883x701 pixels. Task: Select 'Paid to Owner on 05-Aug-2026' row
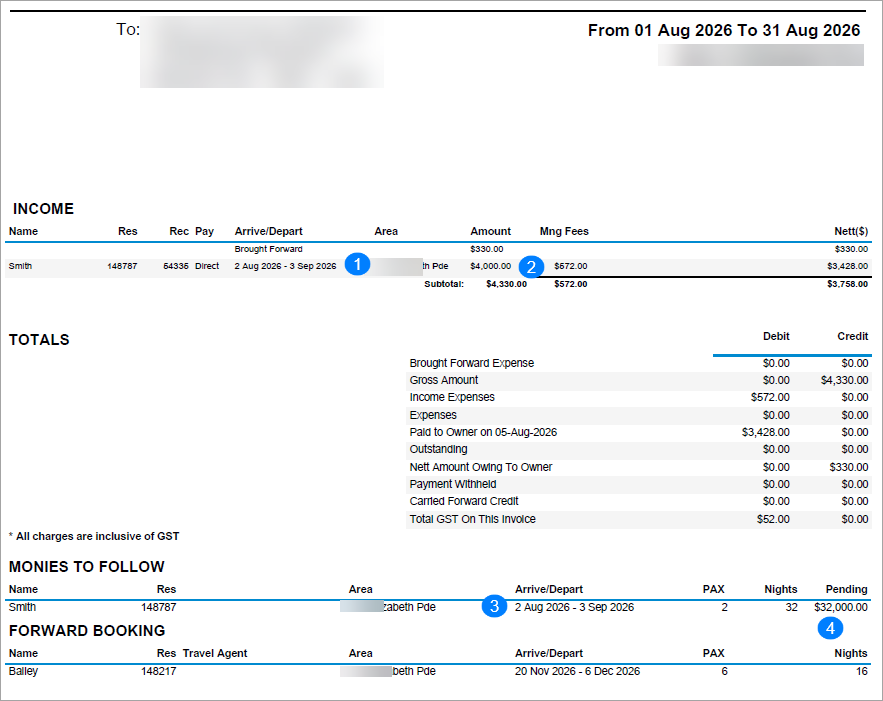click(639, 432)
